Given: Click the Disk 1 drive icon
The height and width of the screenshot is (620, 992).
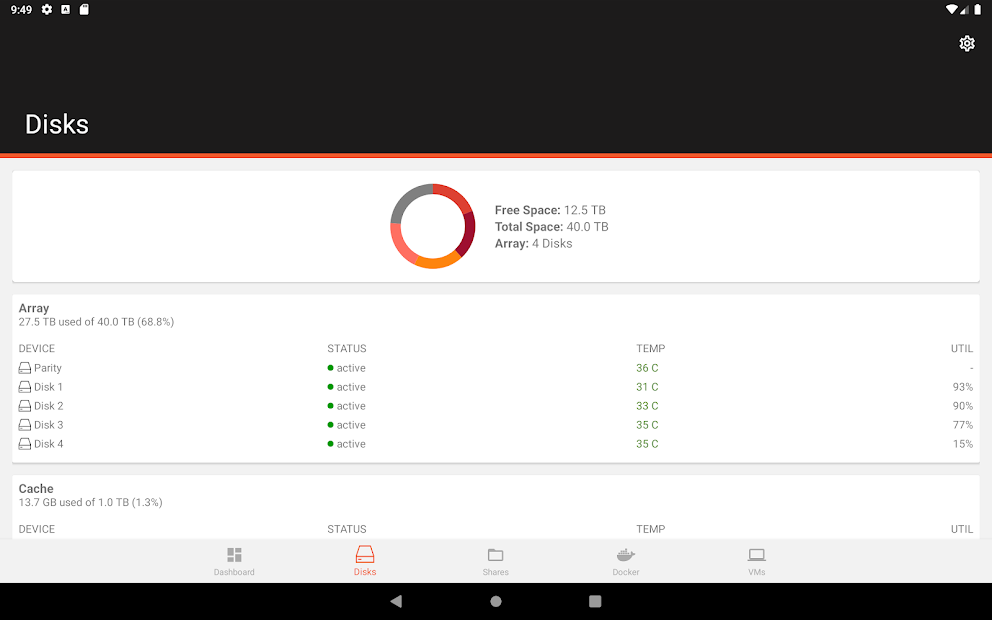Looking at the screenshot, I should pyautogui.click(x=25, y=387).
